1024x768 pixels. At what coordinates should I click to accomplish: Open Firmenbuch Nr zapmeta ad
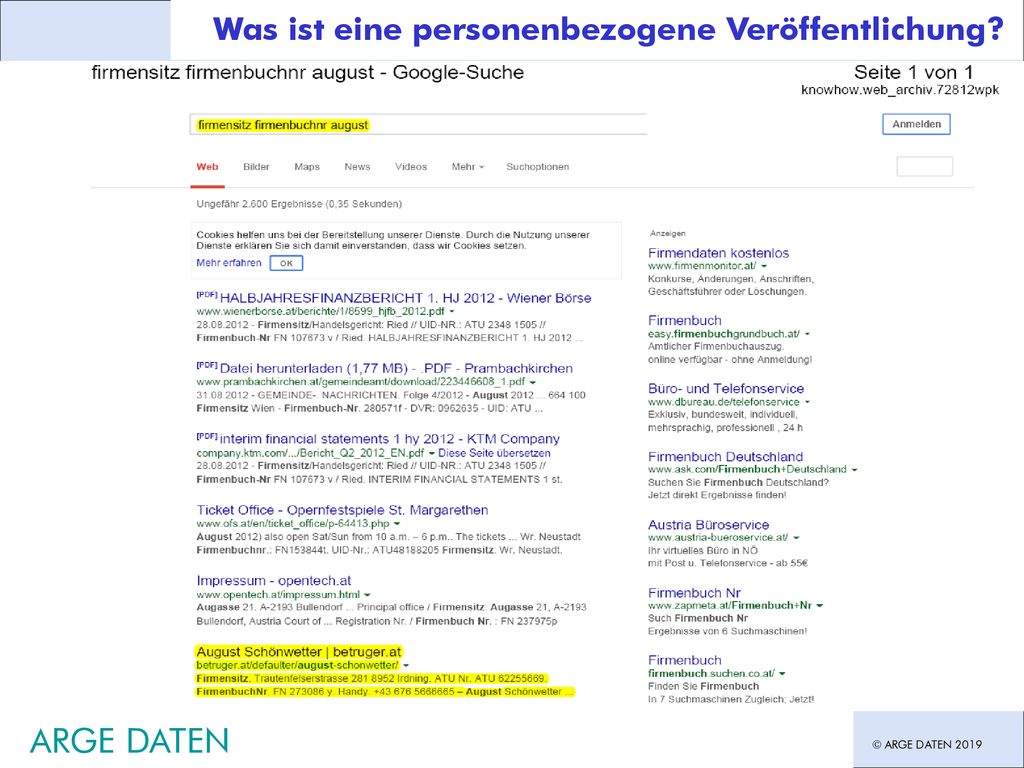pos(694,593)
